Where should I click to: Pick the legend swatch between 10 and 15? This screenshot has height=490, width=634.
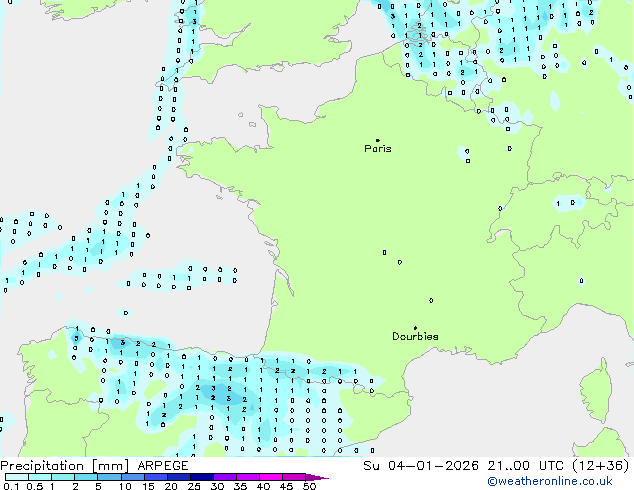click(132, 477)
